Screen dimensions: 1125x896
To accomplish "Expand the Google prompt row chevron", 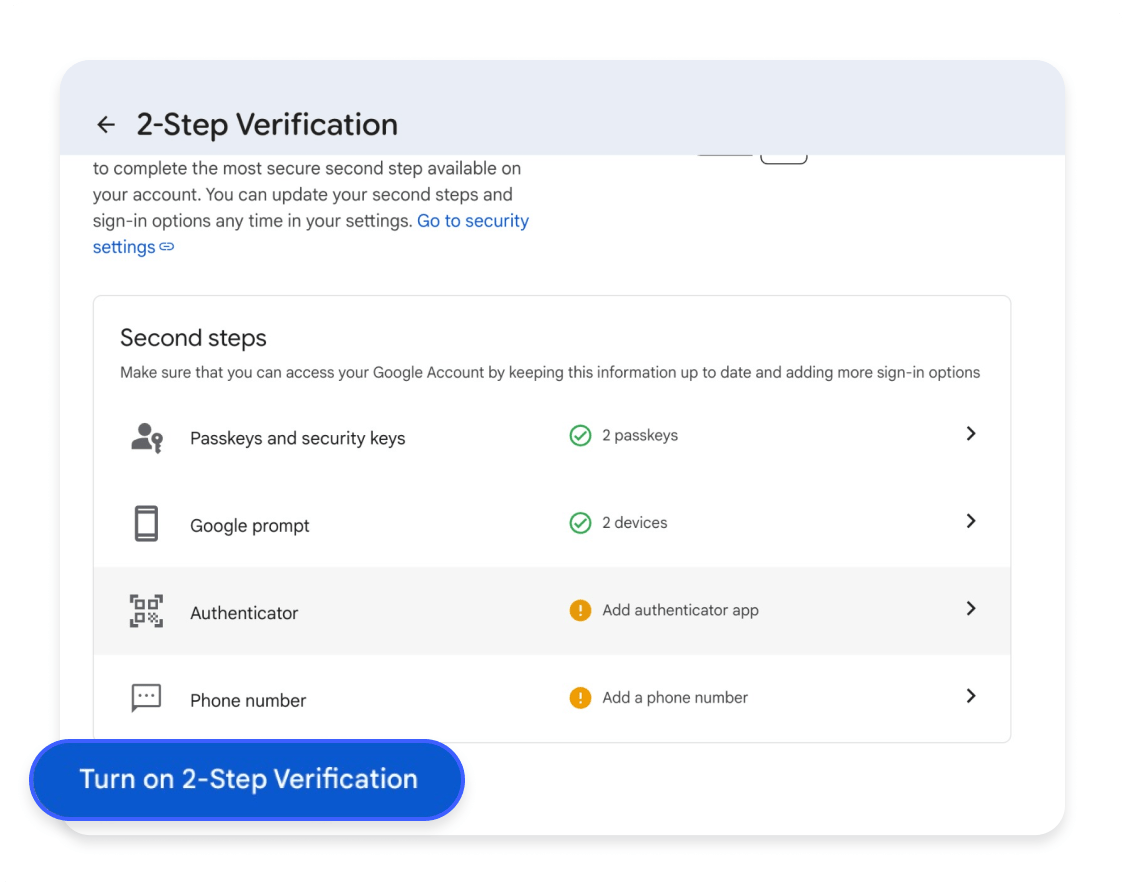I will click(x=970, y=521).
